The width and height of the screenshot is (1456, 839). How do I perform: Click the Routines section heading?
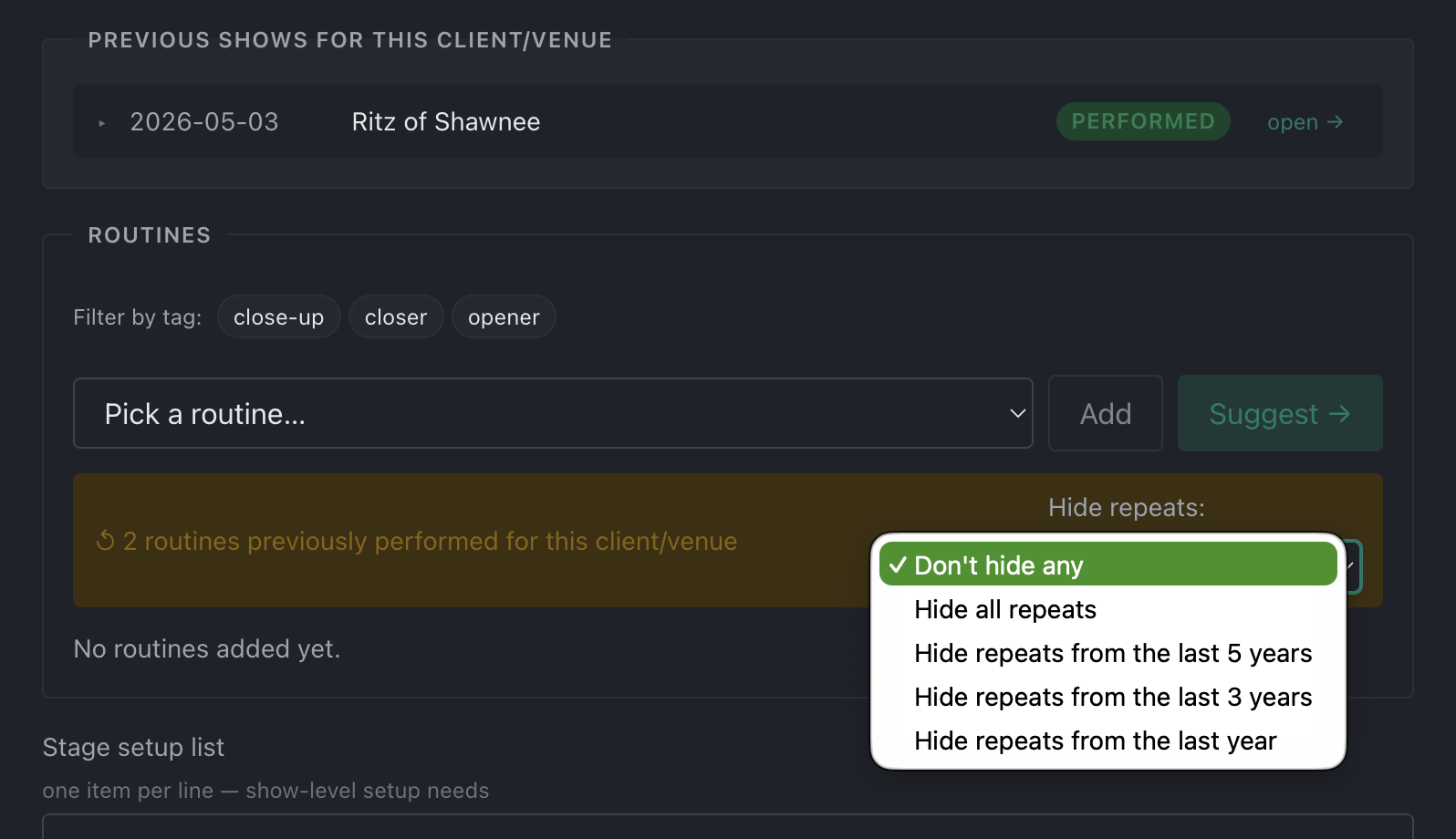(x=150, y=235)
